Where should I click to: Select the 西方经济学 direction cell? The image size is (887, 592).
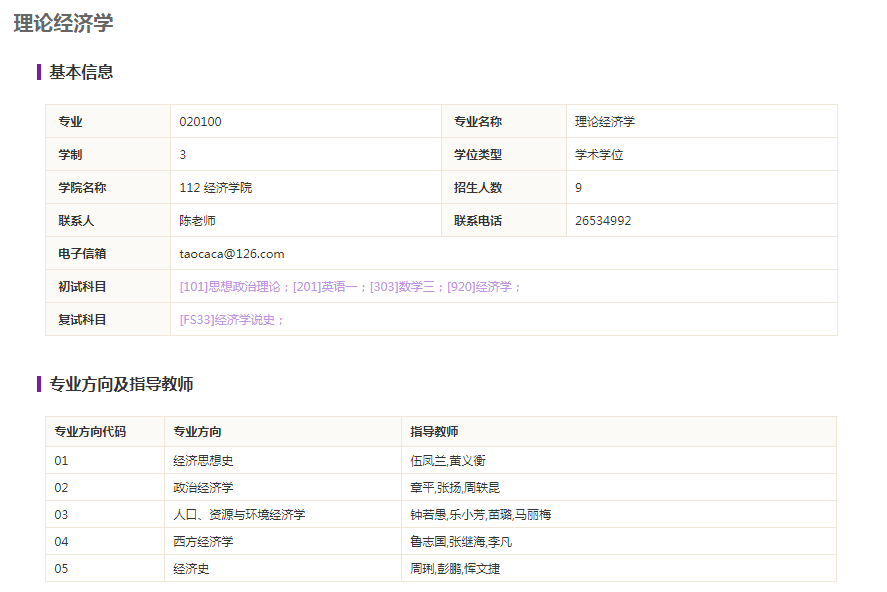coord(203,542)
